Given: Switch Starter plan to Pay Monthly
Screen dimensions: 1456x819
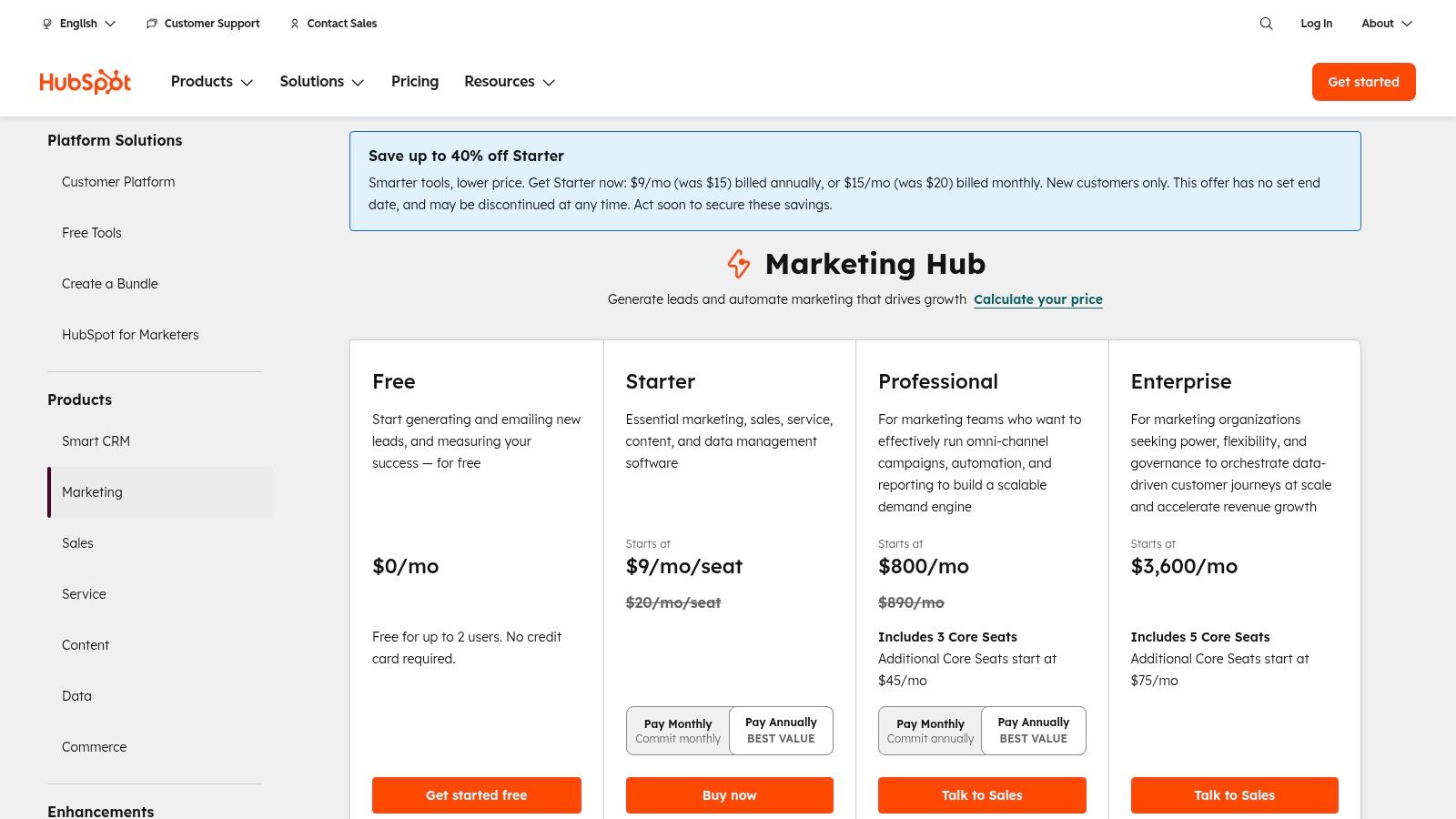Looking at the screenshot, I should point(677,730).
